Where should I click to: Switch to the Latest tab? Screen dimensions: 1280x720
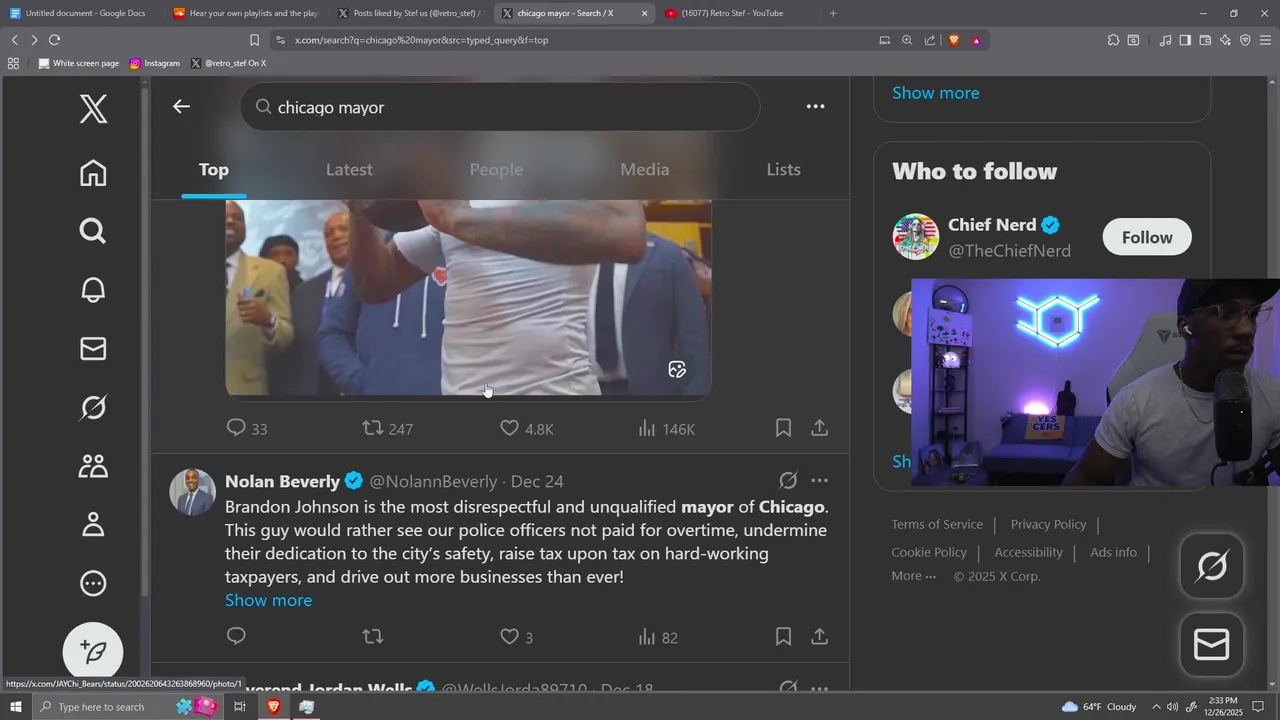point(349,170)
